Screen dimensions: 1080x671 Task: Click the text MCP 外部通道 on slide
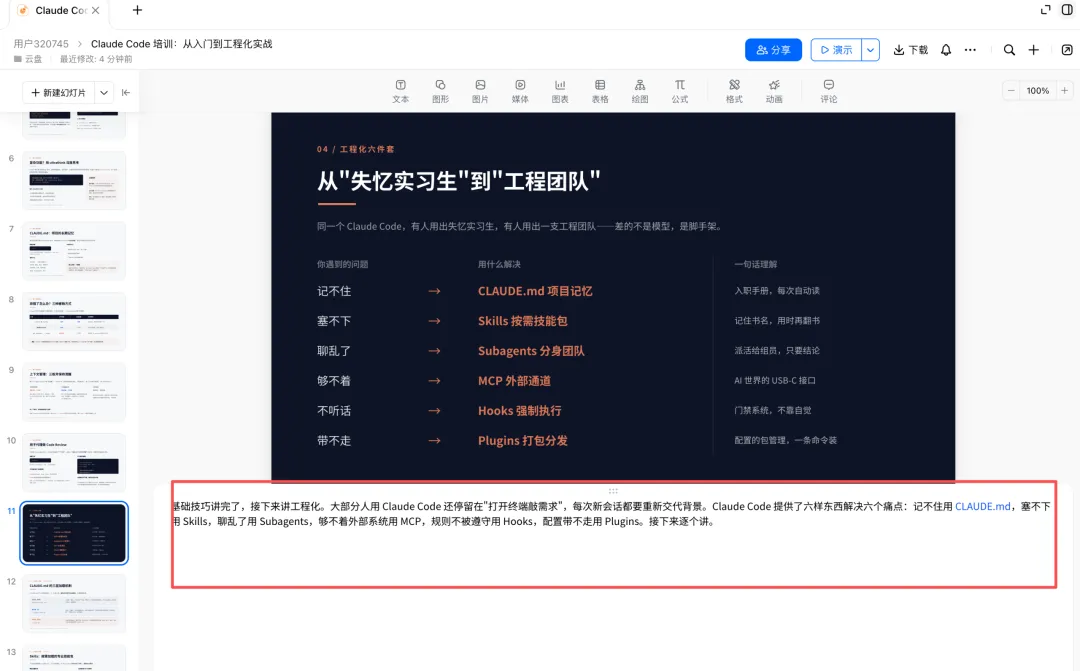[x=515, y=381]
